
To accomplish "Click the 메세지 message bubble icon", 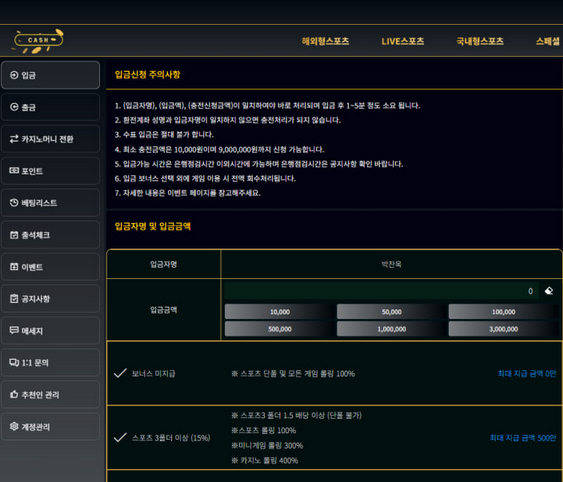I will pos(14,330).
